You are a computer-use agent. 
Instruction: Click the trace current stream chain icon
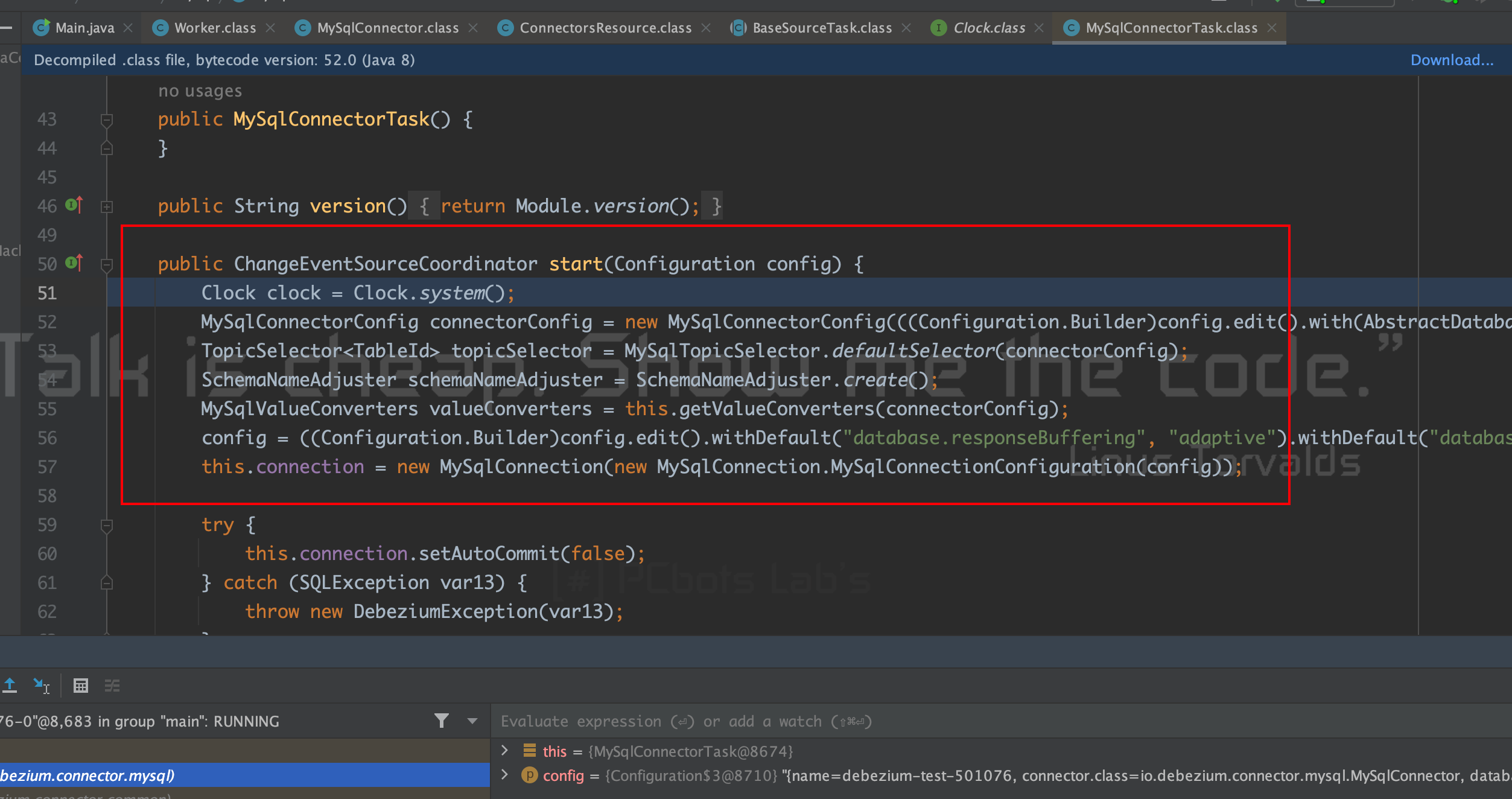tap(112, 686)
